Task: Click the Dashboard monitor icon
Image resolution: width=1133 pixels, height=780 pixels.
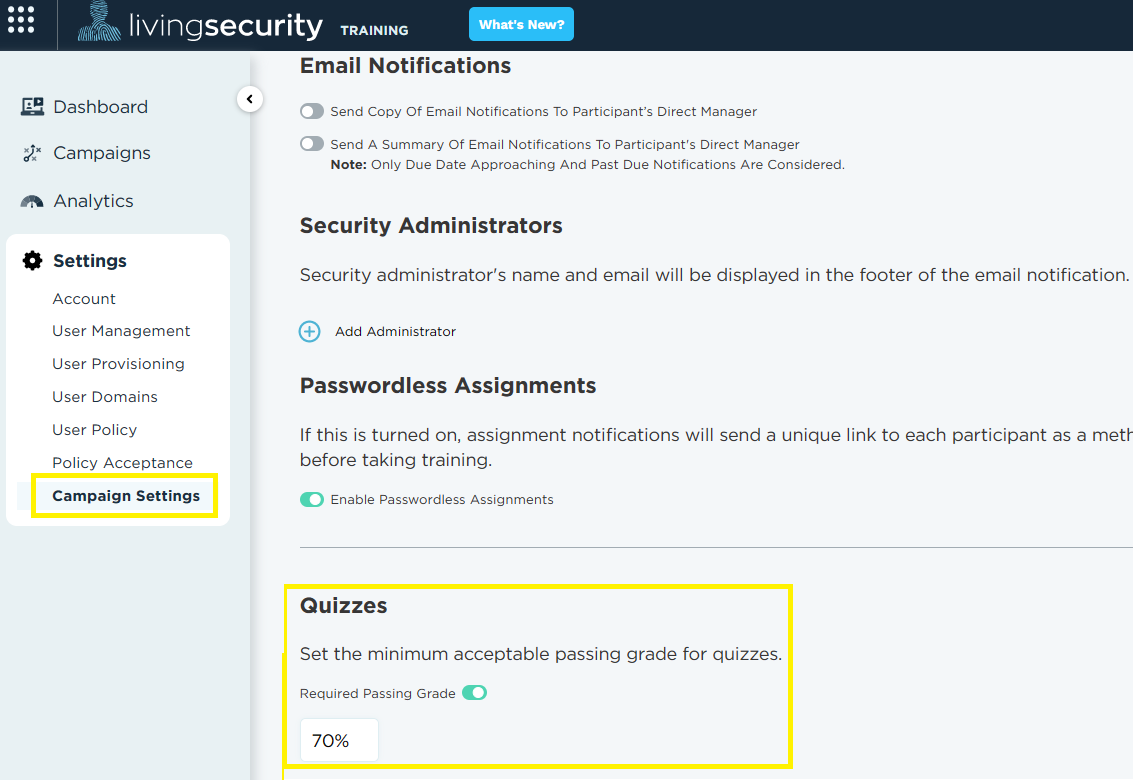Action: (32, 107)
